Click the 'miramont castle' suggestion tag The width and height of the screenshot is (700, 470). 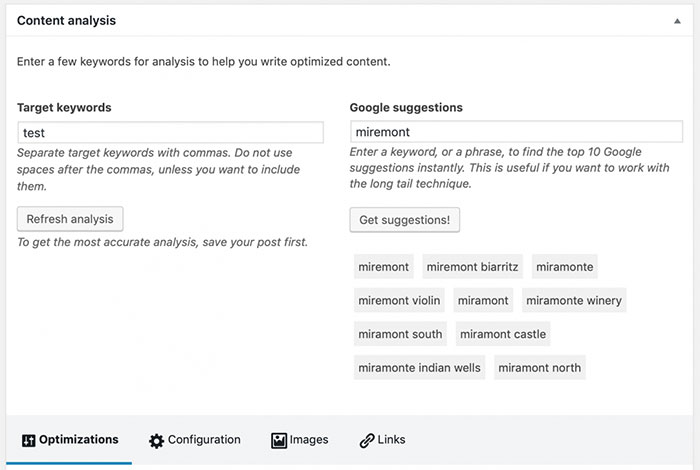pos(503,334)
